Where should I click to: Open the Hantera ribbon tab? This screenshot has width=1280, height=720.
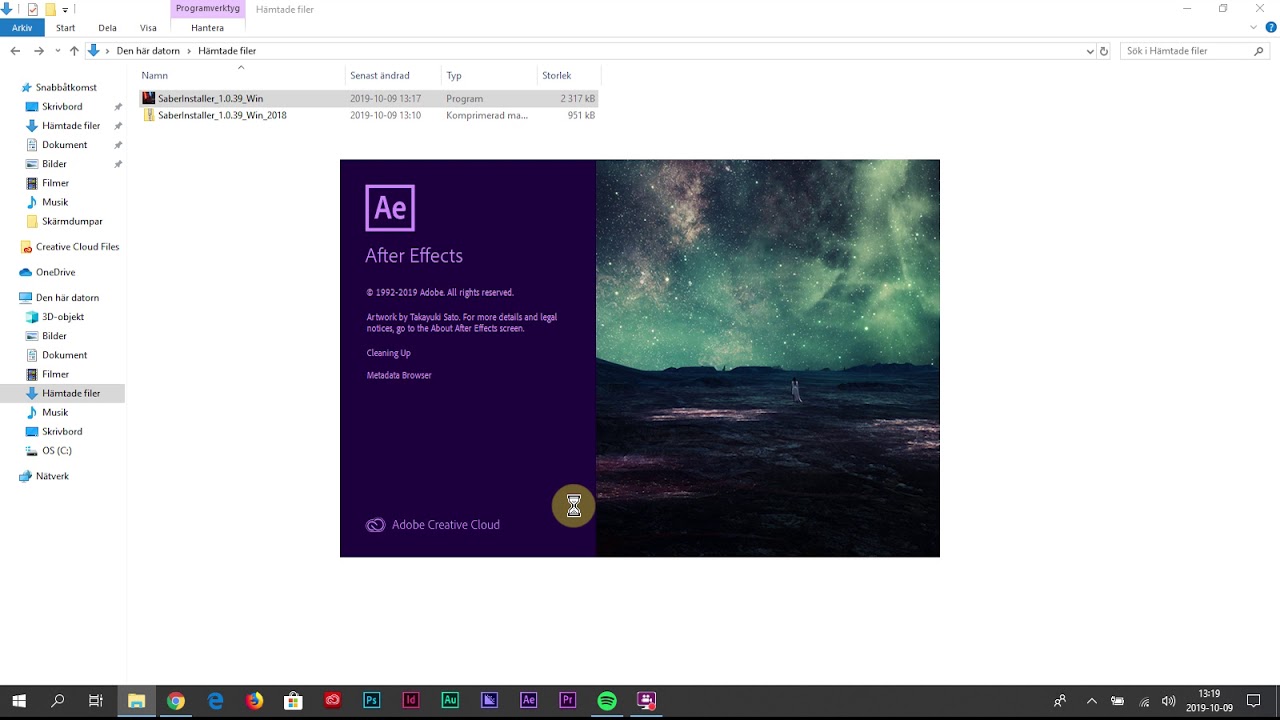coord(207,28)
